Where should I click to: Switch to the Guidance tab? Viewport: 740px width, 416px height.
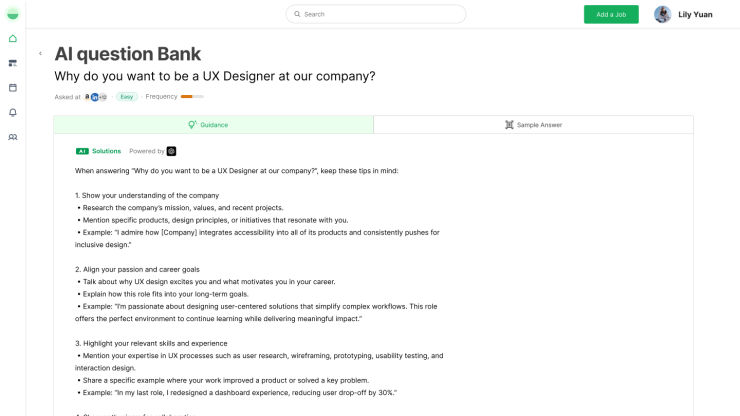213,125
